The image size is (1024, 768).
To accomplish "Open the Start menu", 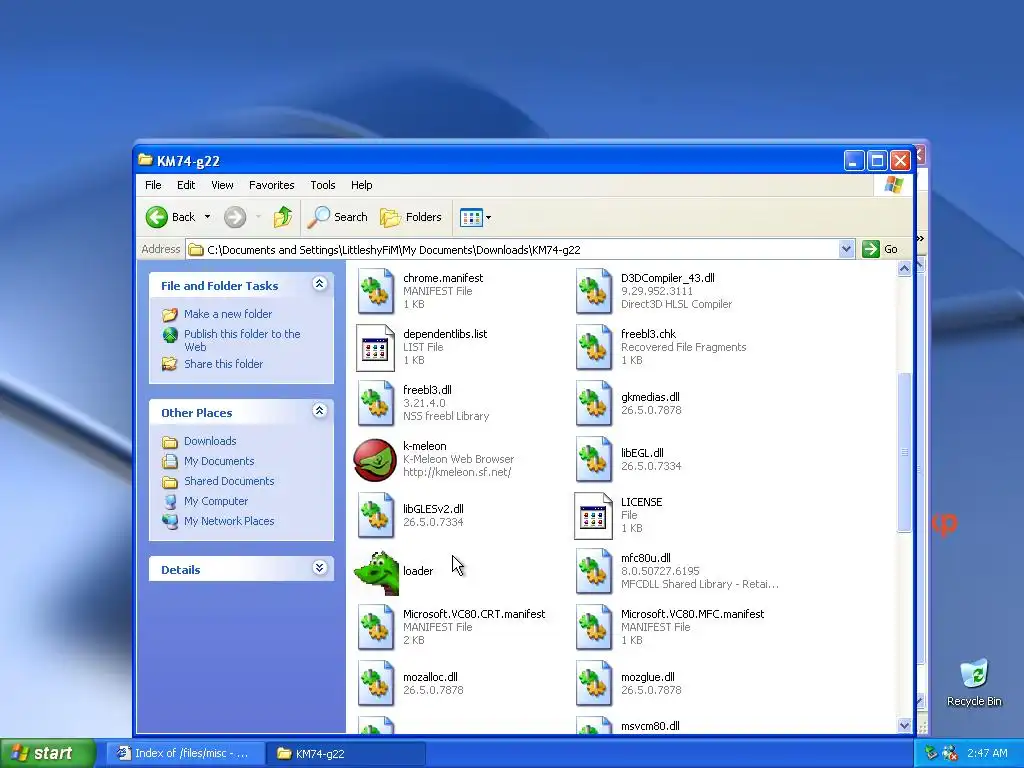I will click(x=48, y=753).
